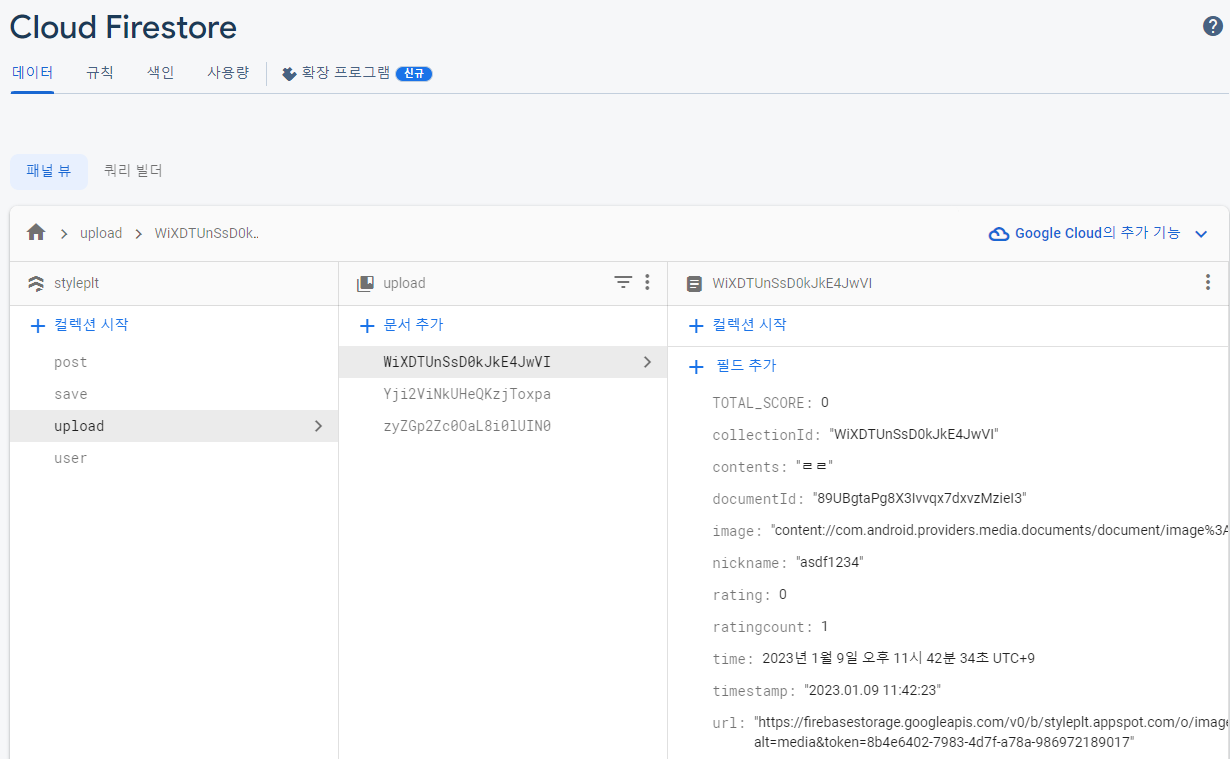Click the styleplt database name
Image resolution: width=1230 pixels, height=759 pixels.
pyautogui.click(x=78, y=284)
